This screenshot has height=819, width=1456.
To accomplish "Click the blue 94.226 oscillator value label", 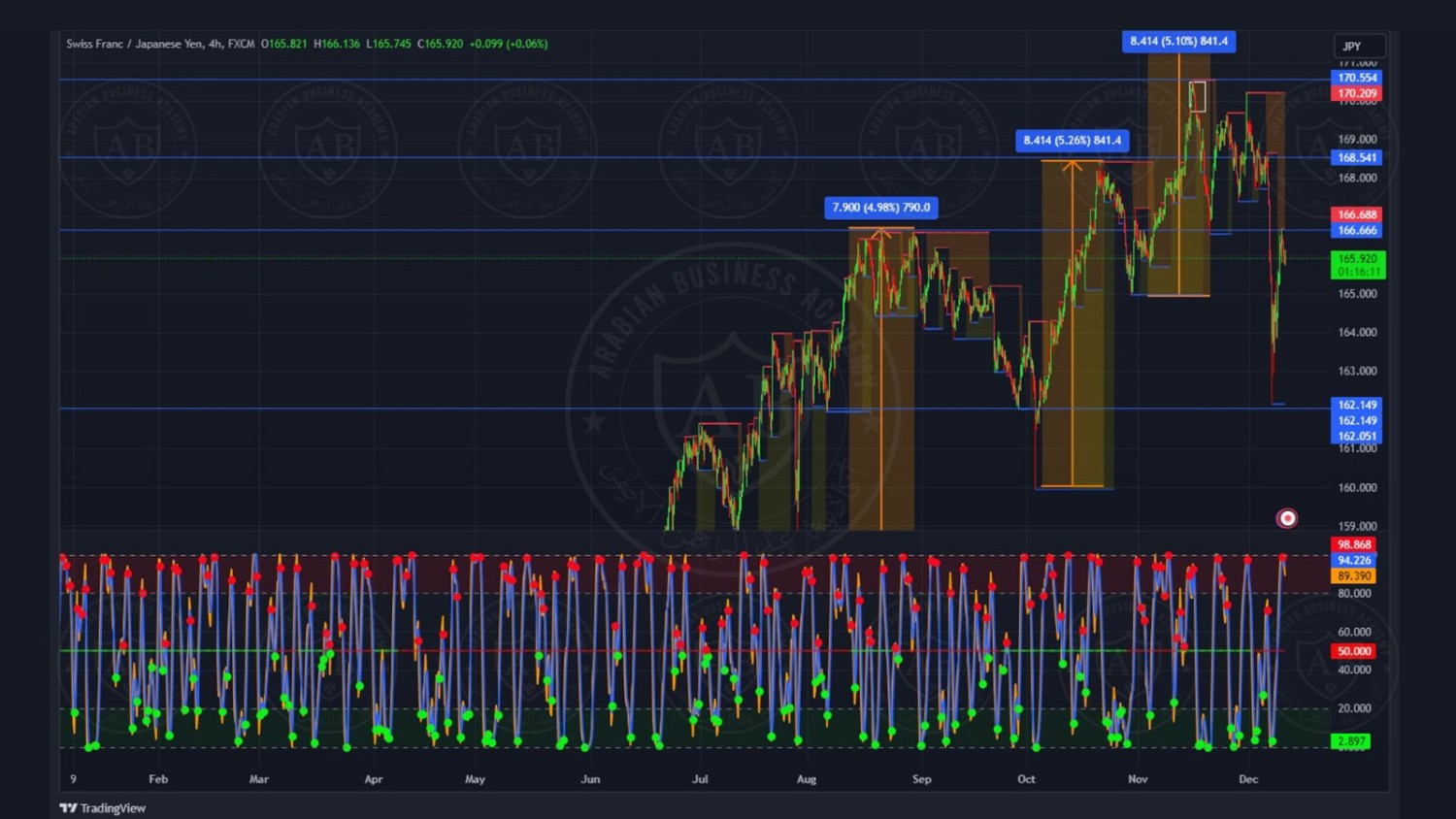I will 1353,560.
